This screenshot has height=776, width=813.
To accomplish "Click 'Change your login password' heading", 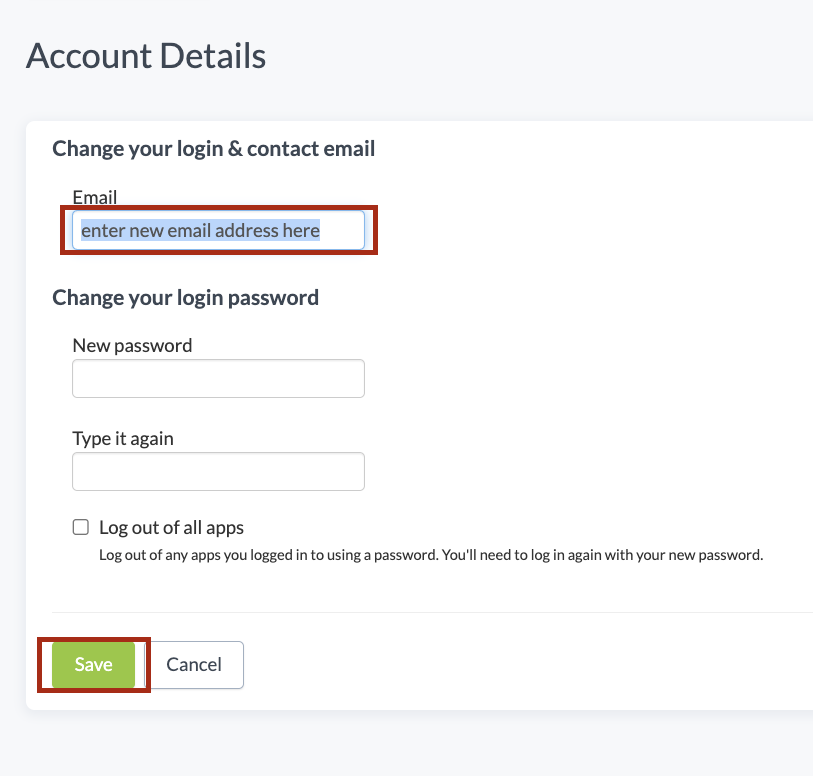I will point(185,297).
